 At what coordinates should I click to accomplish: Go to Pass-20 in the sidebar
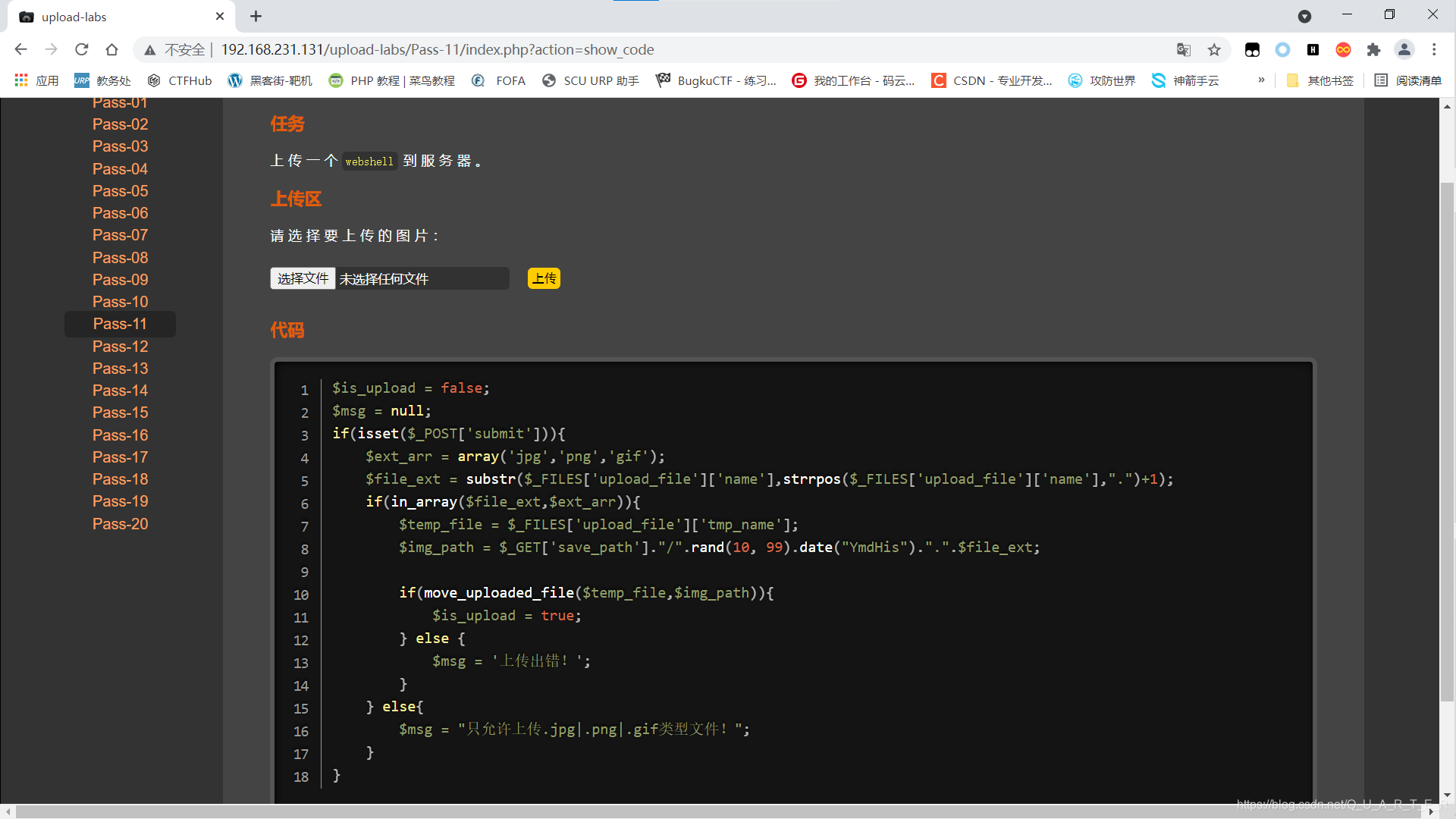120,524
